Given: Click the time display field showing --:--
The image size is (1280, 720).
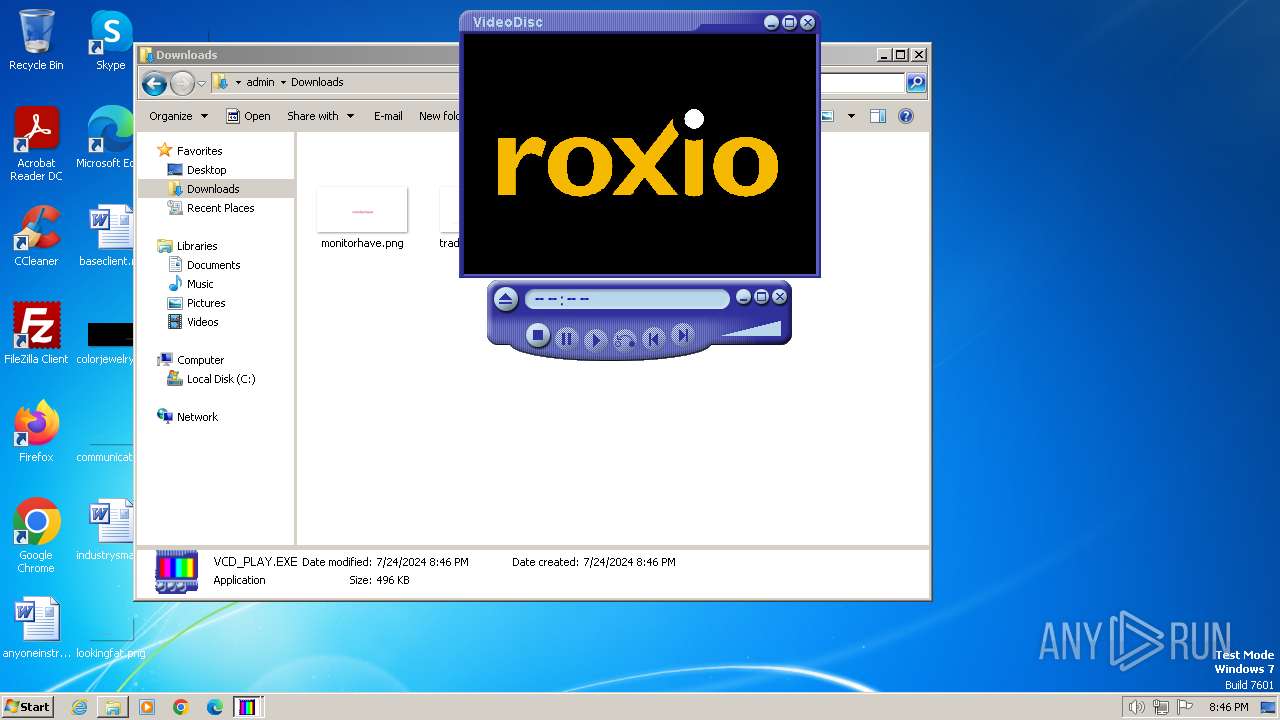Looking at the screenshot, I should click(x=627, y=298).
